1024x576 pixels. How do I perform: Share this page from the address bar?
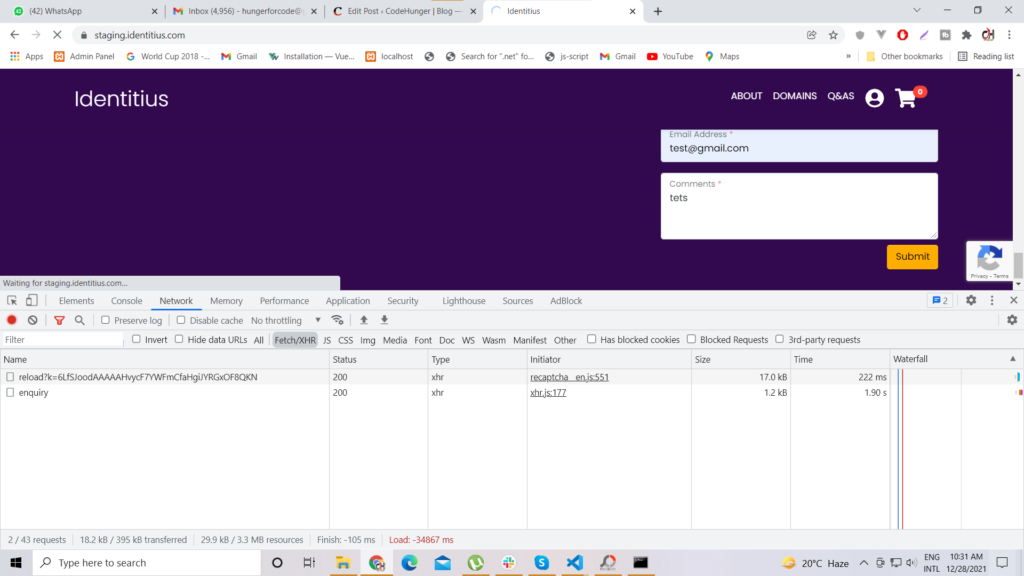(812, 35)
